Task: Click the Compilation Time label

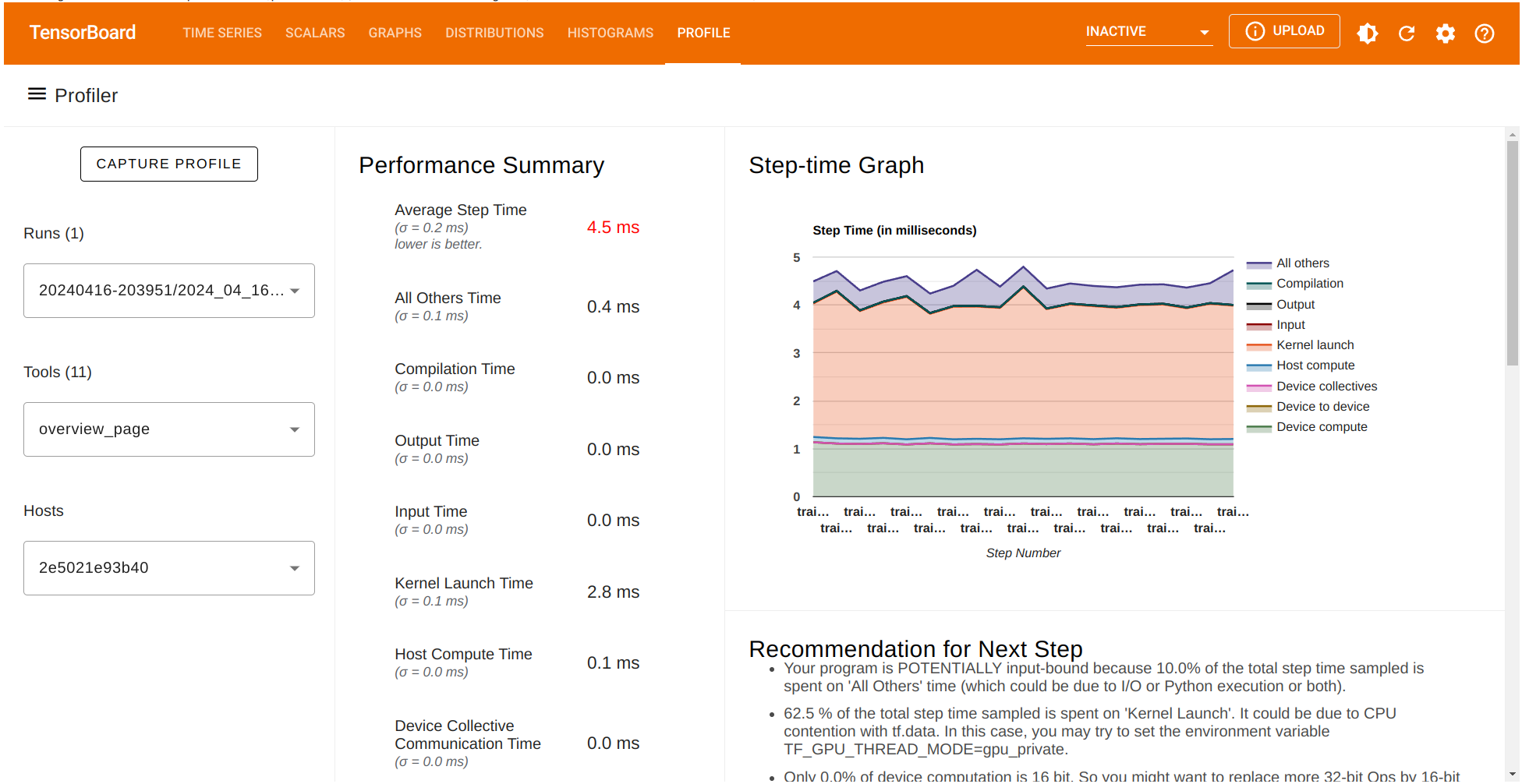Action: (x=455, y=369)
